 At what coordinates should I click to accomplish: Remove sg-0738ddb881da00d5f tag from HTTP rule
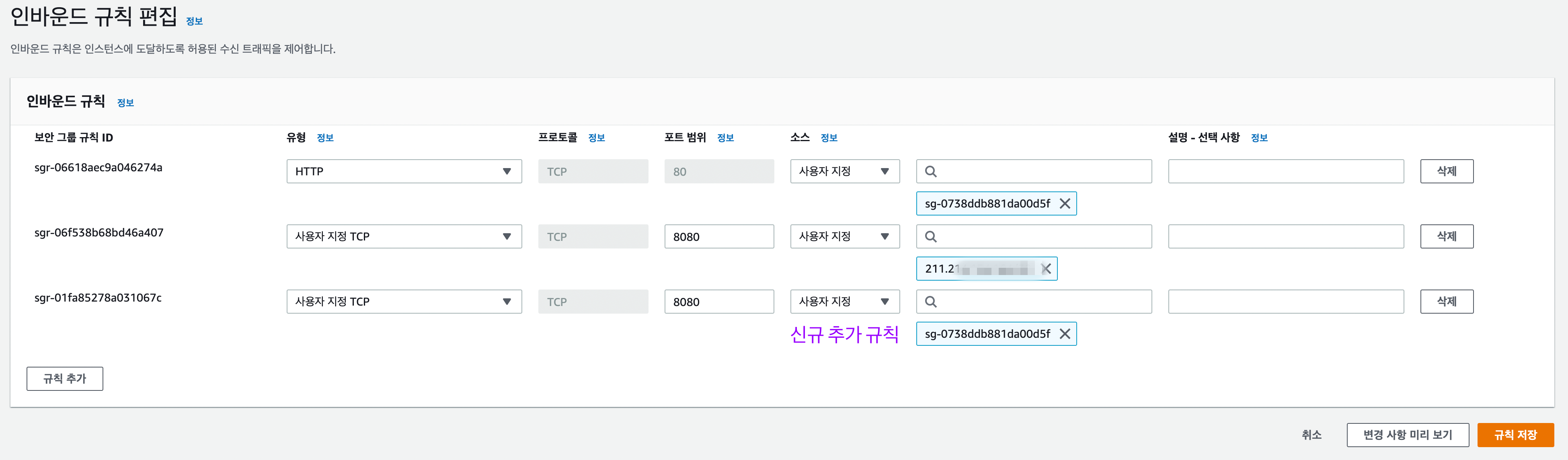coord(1065,203)
